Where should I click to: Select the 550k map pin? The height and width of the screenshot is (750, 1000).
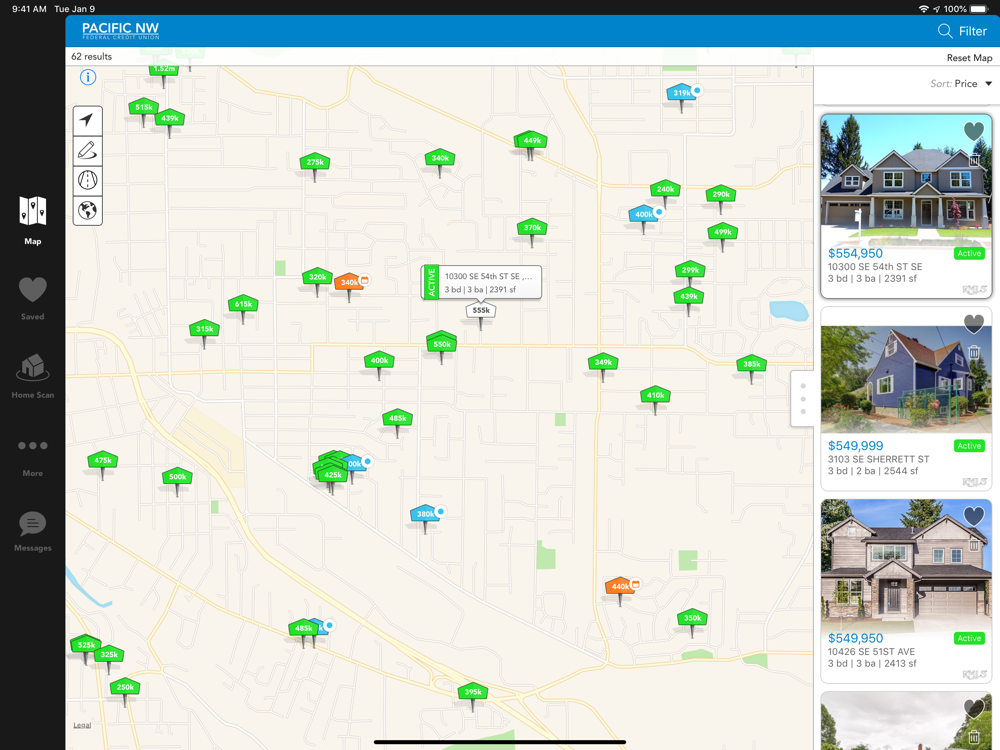[442, 344]
